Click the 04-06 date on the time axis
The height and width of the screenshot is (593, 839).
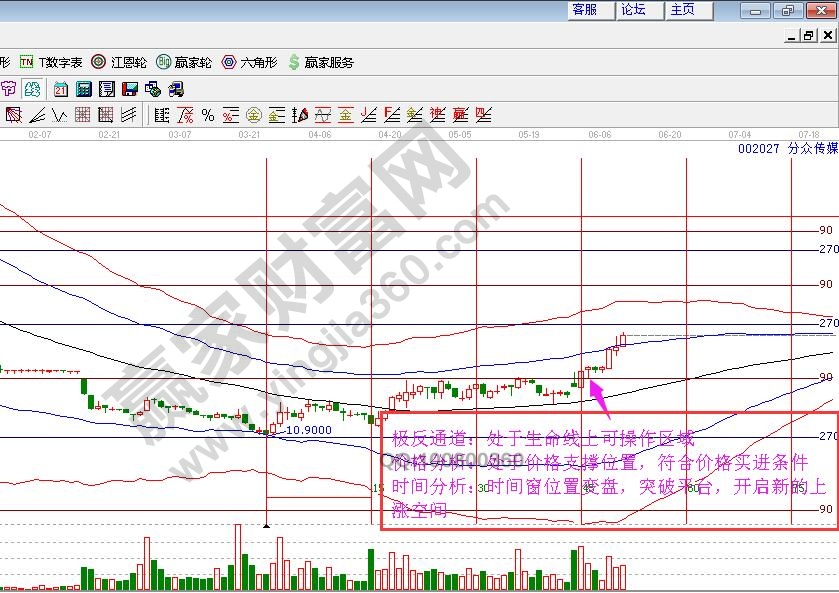319,134
